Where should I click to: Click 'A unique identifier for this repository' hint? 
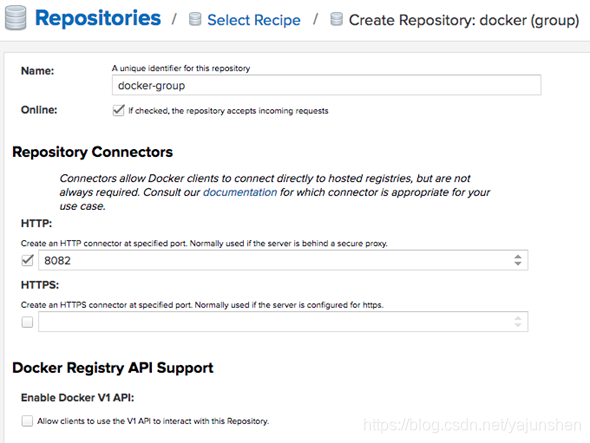181,68
